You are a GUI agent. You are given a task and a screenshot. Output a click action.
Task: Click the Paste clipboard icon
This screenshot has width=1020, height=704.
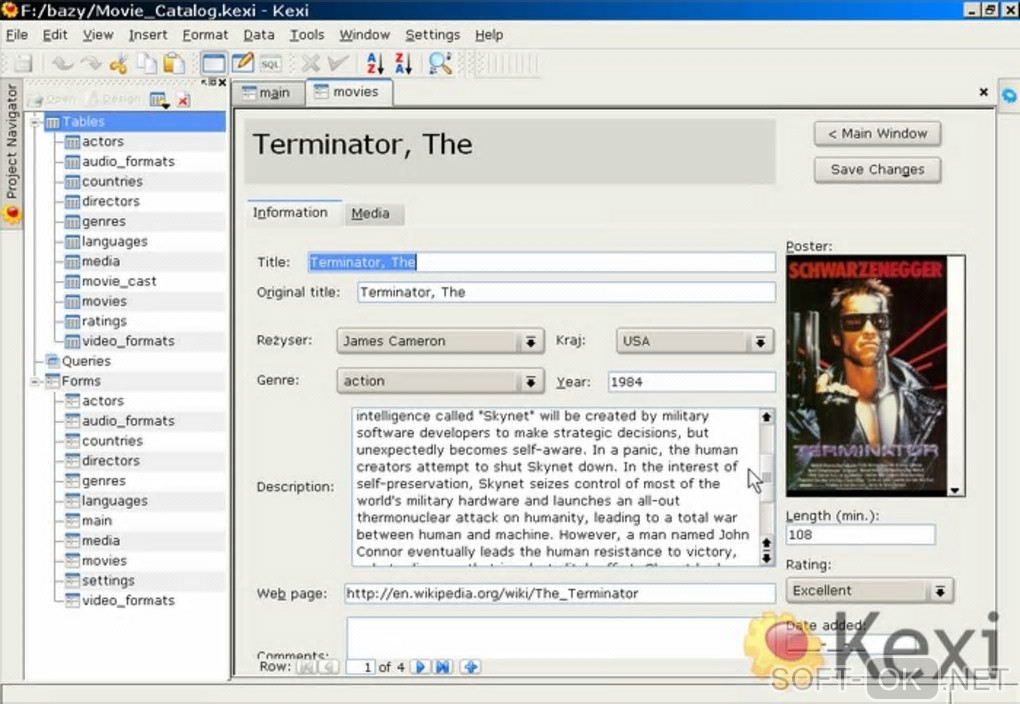click(174, 64)
